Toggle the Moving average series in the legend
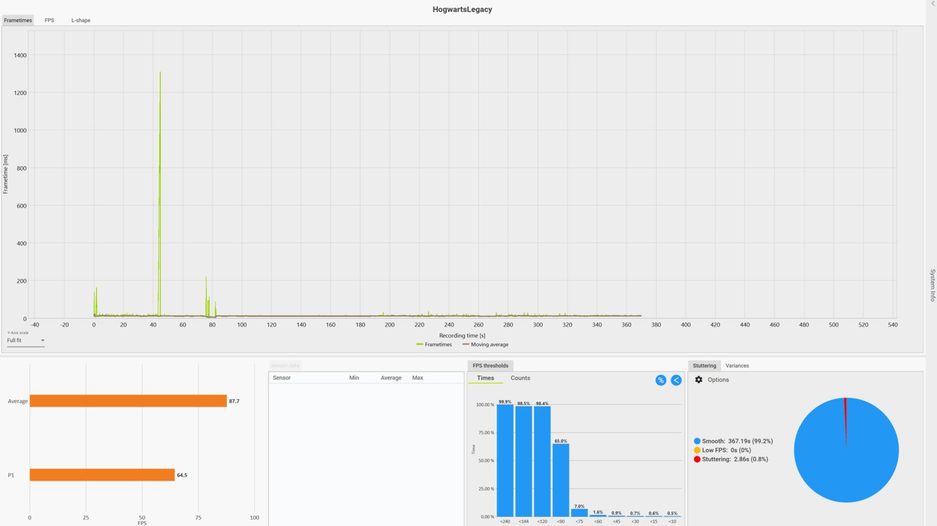The height and width of the screenshot is (526, 937). coord(485,345)
